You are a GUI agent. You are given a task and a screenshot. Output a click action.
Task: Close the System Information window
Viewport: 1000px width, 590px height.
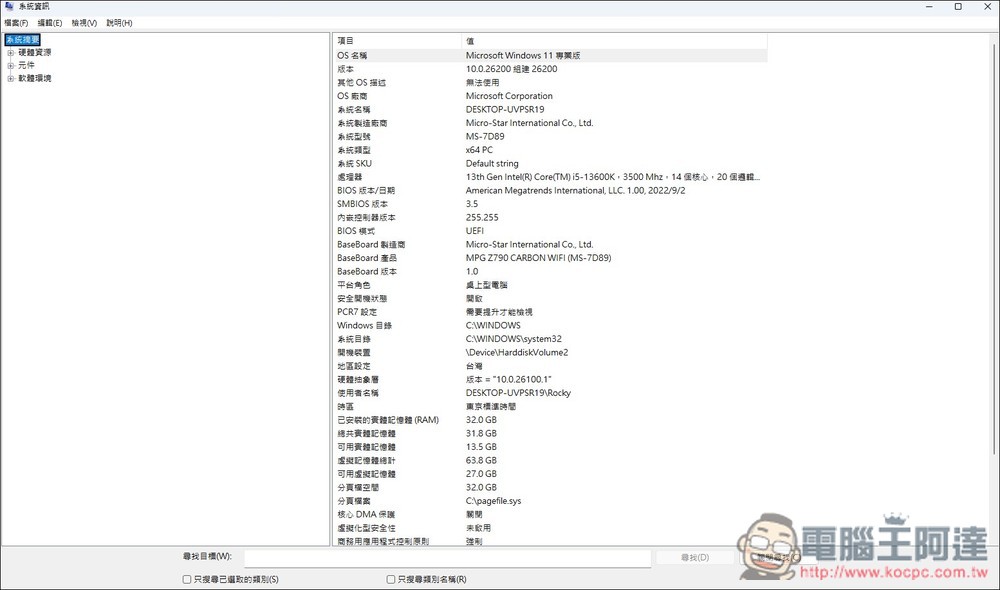click(x=987, y=6)
